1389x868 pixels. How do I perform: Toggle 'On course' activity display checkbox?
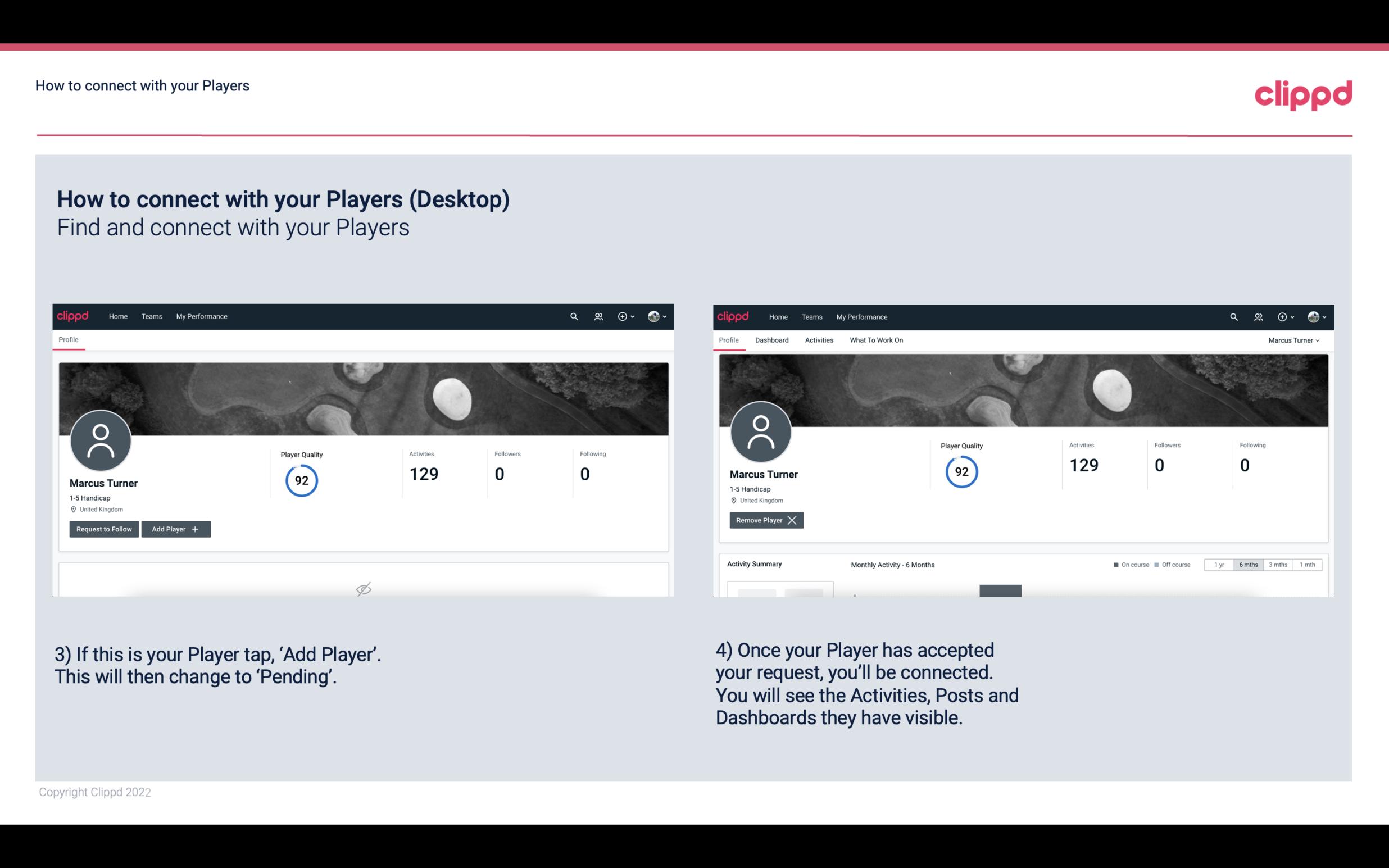tap(1113, 564)
